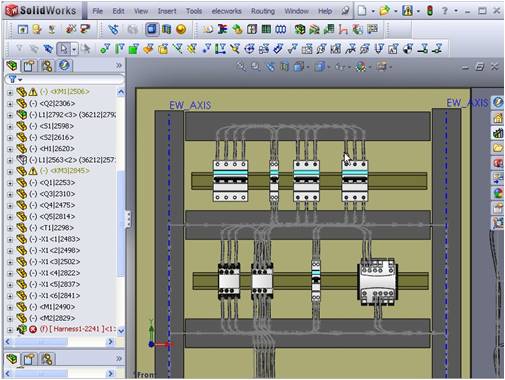505x380 pixels.
Task: Select the <M2|2829> tree item
Action: click(x=57, y=318)
